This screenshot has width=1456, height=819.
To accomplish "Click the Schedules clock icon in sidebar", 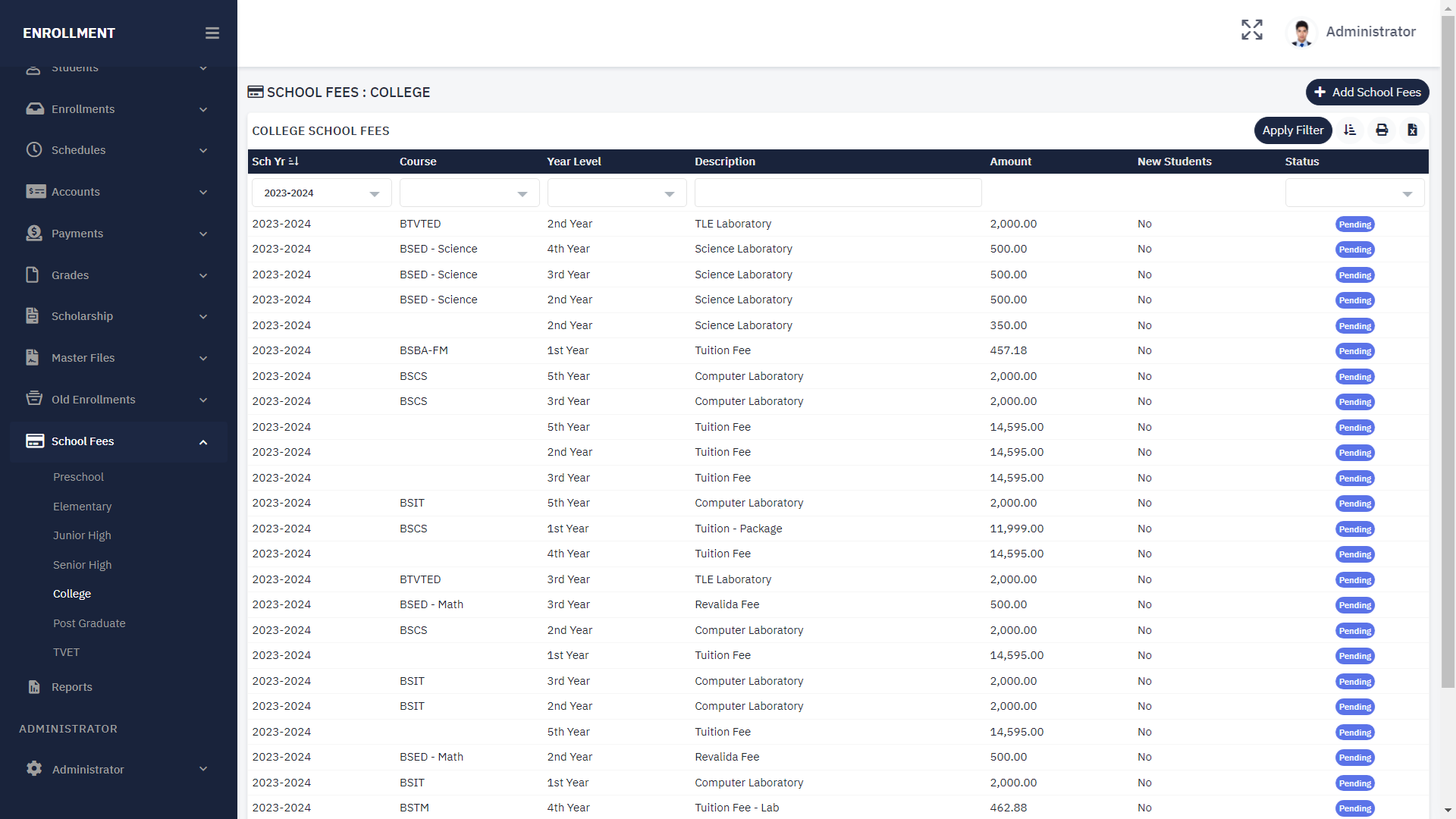I will pyautogui.click(x=34, y=150).
